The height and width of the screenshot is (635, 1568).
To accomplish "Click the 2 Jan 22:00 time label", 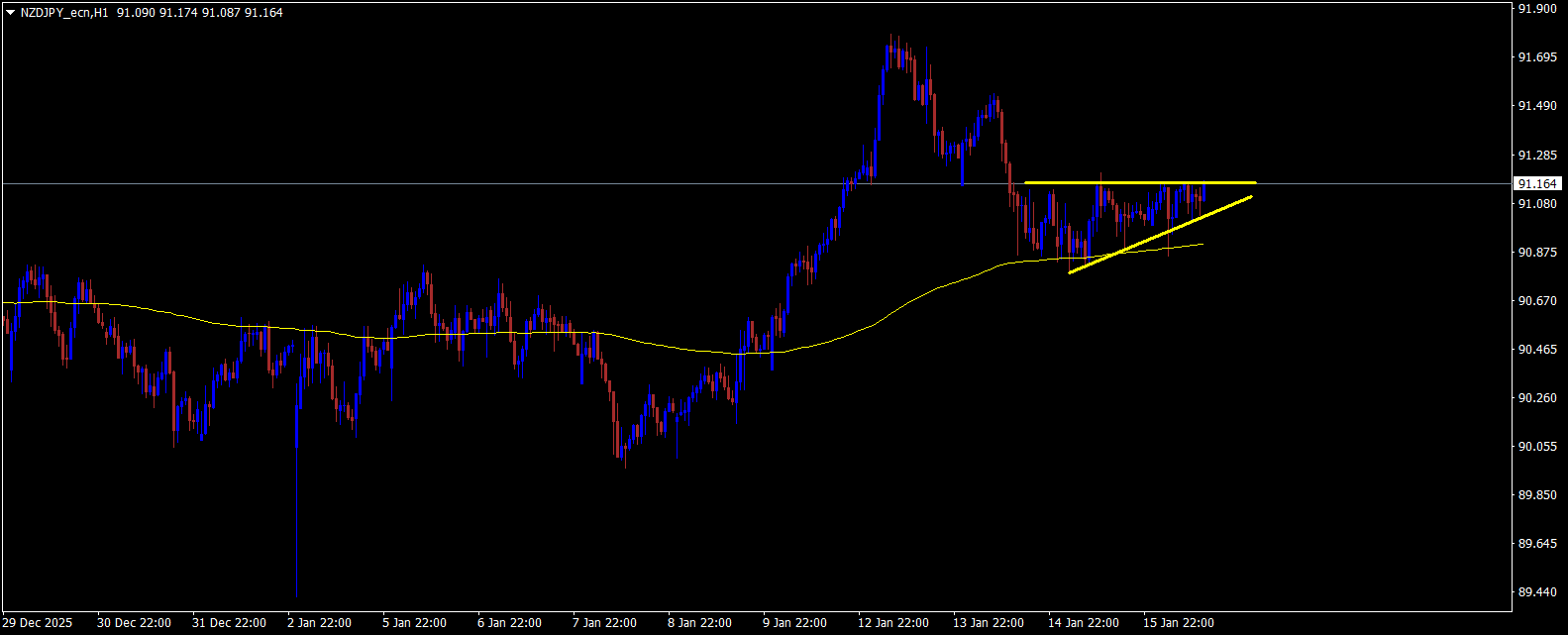I will coord(319,623).
